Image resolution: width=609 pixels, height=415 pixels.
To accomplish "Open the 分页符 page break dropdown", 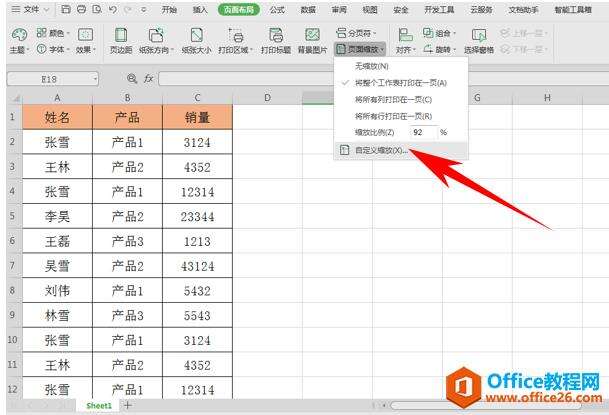I will 356,33.
